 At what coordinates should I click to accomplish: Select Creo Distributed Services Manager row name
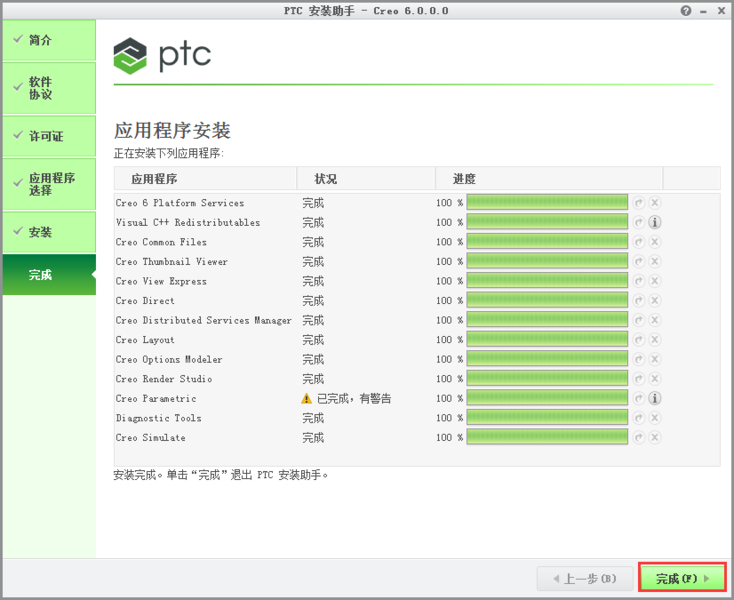pos(204,320)
